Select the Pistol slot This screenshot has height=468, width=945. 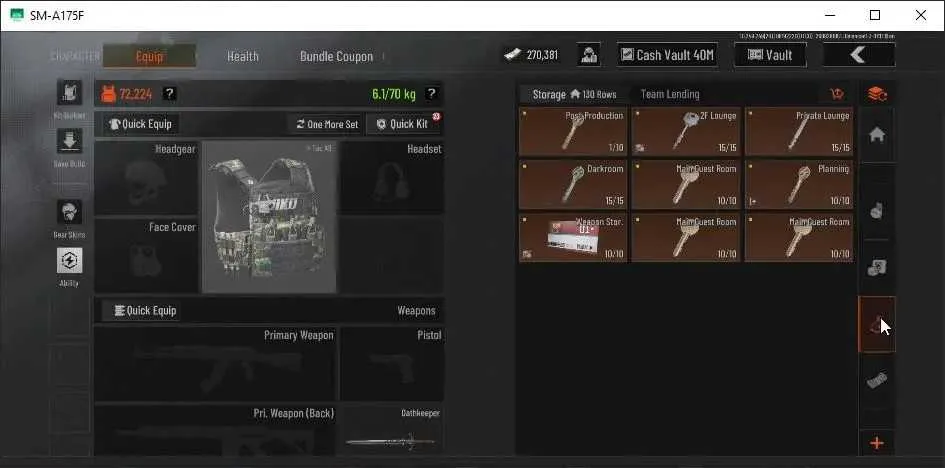[392, 364]
